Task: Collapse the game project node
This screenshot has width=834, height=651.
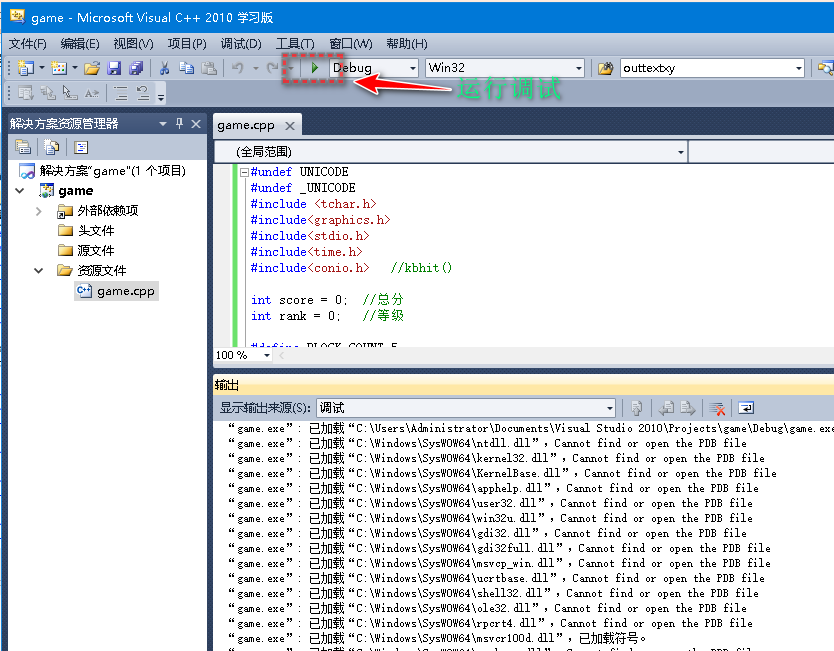Action: [x=20, y=191]
